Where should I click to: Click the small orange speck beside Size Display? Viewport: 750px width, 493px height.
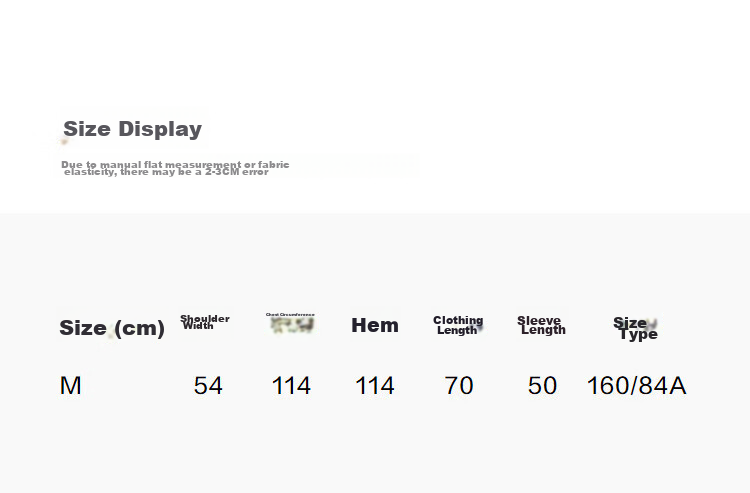64,141
